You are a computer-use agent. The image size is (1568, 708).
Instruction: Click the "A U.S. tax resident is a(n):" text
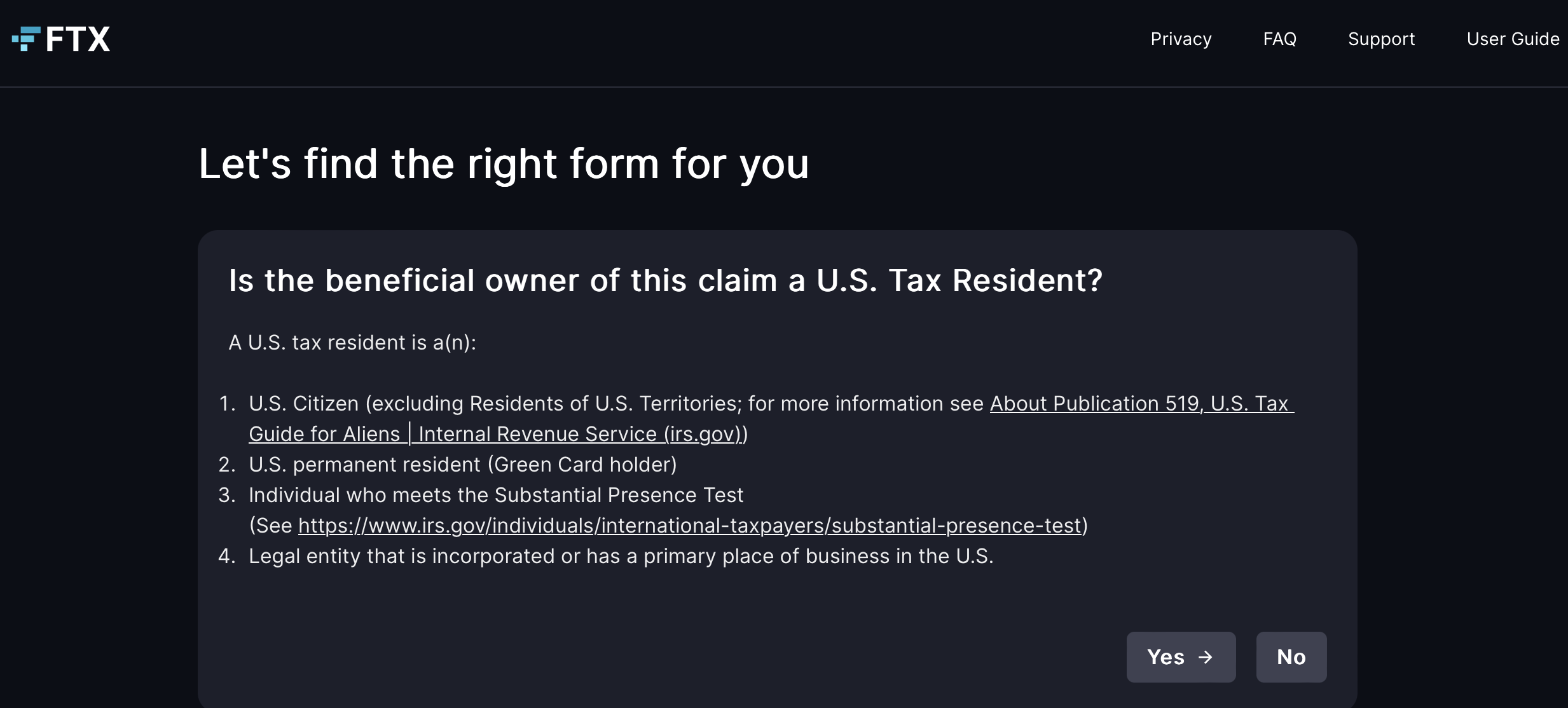click(352, 343)
